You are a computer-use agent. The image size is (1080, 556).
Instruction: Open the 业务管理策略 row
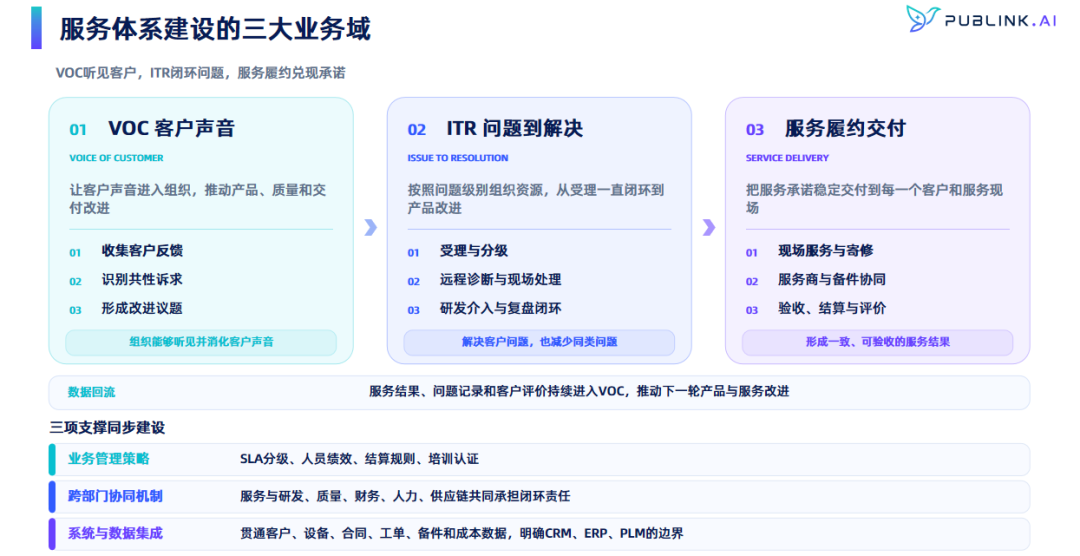[x=539, y=460]
